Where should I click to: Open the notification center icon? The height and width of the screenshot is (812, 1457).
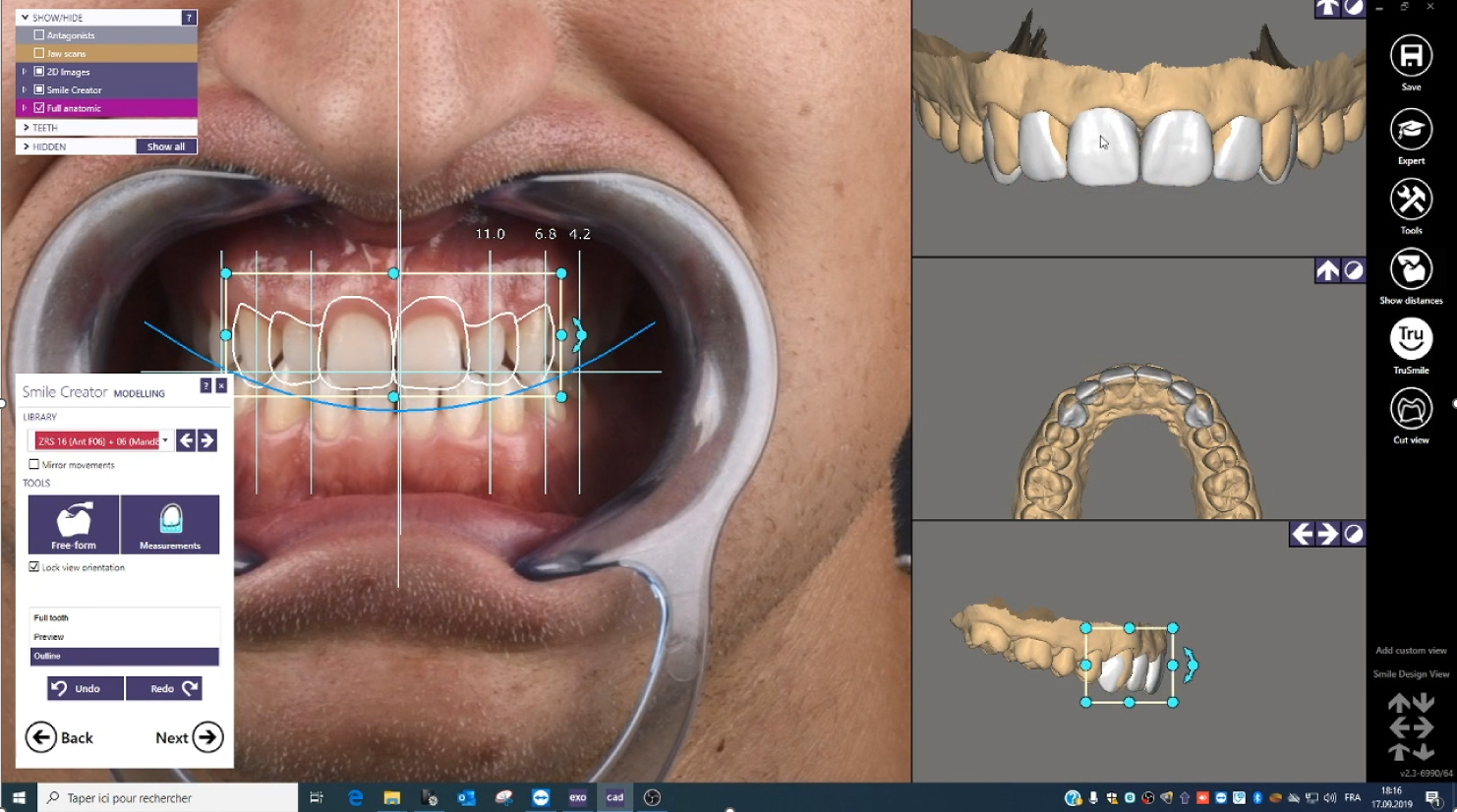[1433, 797]
